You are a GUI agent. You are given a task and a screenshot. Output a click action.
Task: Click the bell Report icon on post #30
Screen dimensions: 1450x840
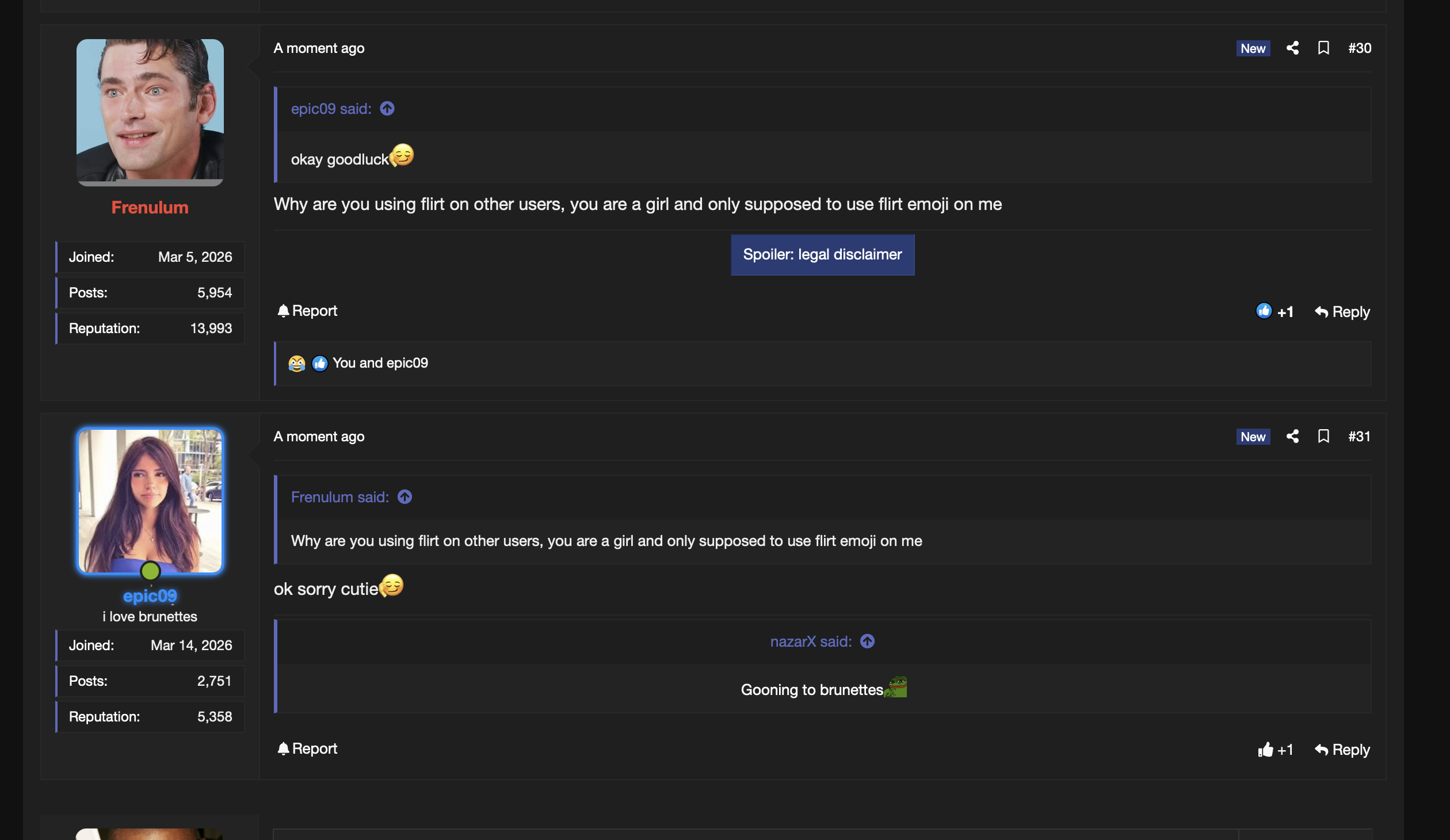(x=283, y=311)
